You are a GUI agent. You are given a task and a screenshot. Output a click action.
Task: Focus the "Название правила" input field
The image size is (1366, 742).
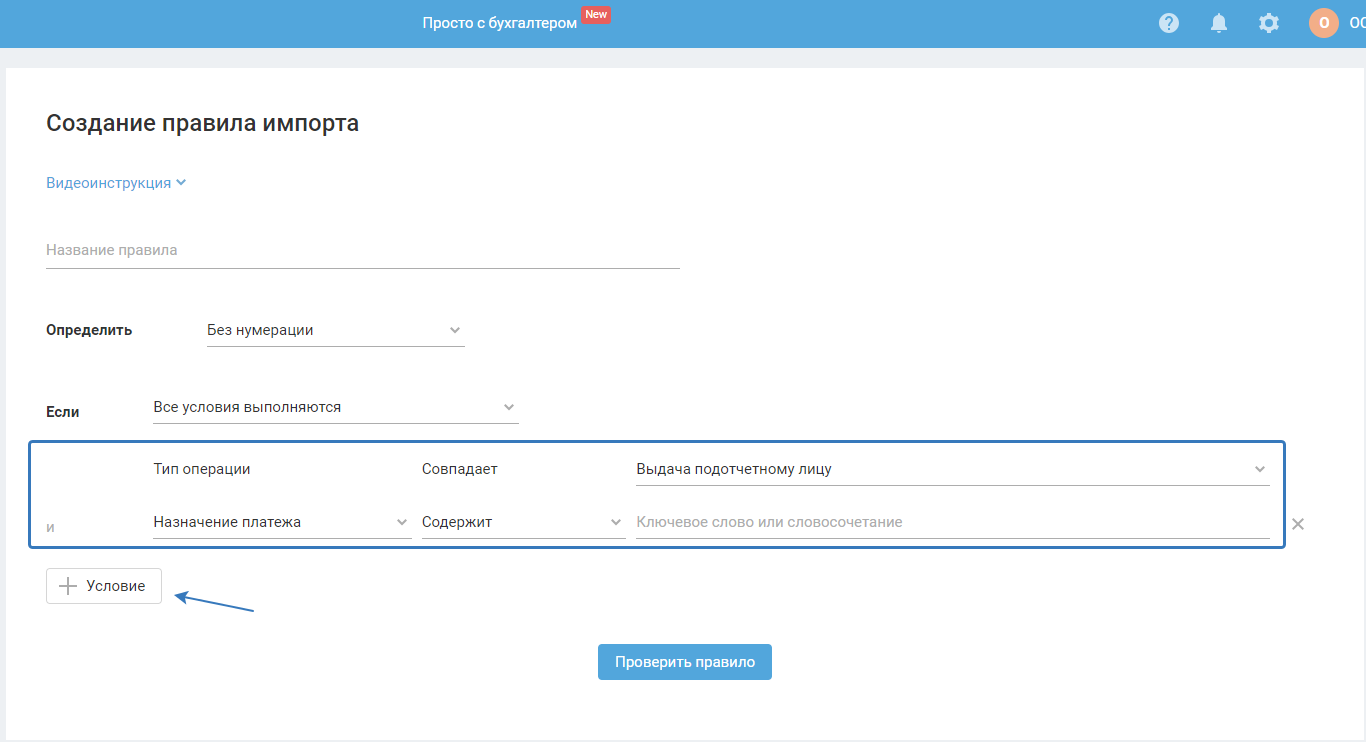pos(363,250)
